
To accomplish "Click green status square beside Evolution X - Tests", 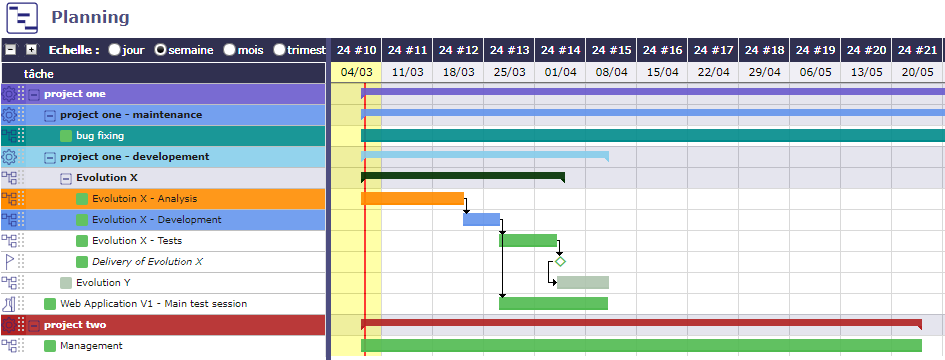I will pyautogui.click(x=82, y=241).
